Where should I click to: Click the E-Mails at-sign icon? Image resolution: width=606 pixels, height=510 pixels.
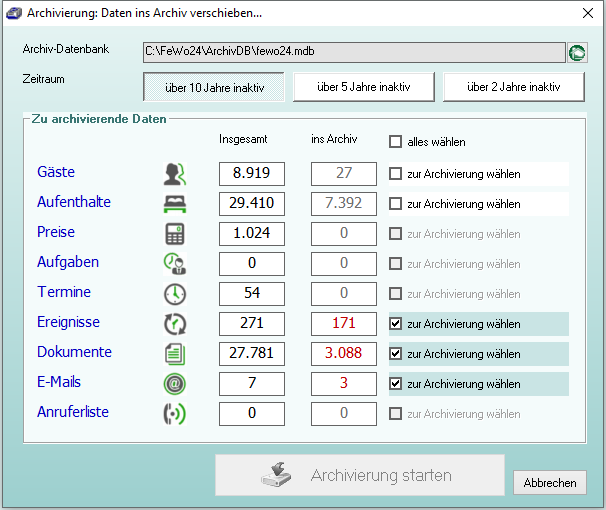[x=175, y=384]
